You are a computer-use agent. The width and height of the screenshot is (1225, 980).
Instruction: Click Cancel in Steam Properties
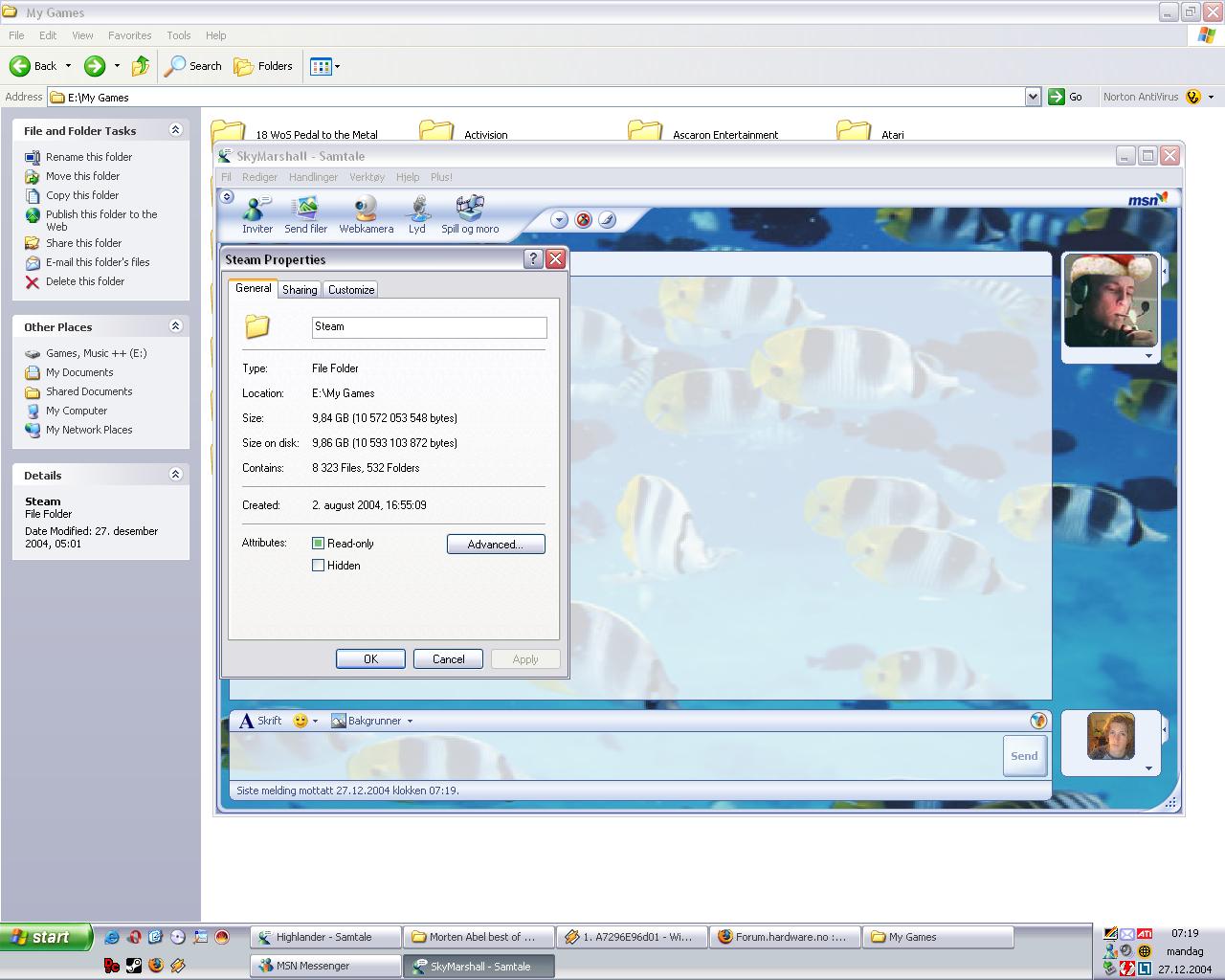point(448,659)
